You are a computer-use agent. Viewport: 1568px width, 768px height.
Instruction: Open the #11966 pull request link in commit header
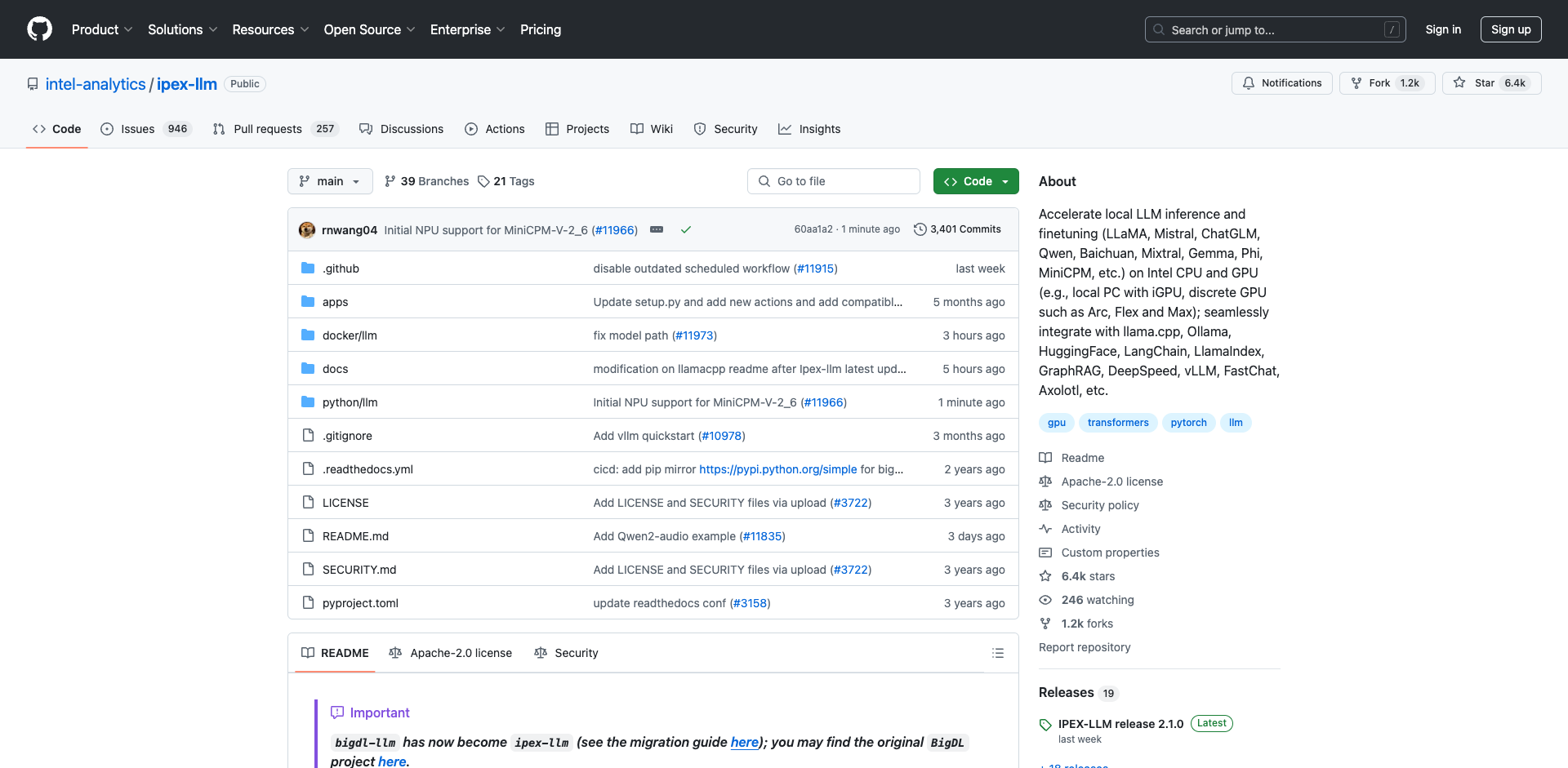614,230
